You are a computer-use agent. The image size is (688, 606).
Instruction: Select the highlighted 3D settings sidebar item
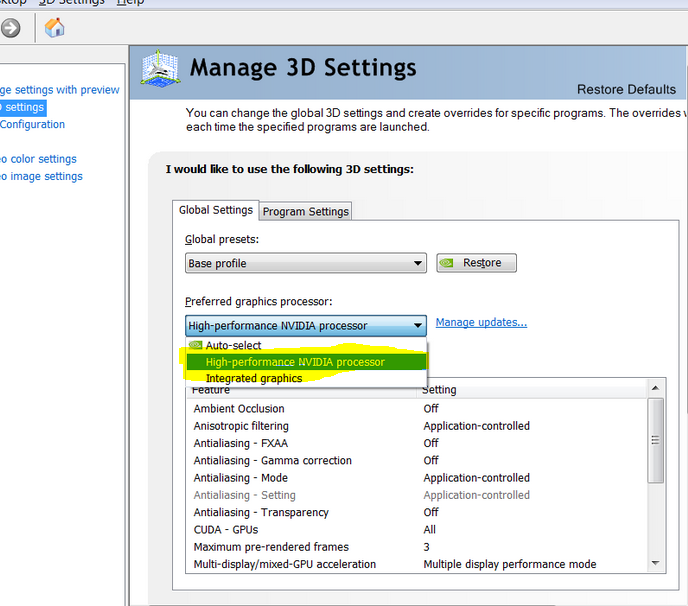pyautogui.click(x=23, y=108)
